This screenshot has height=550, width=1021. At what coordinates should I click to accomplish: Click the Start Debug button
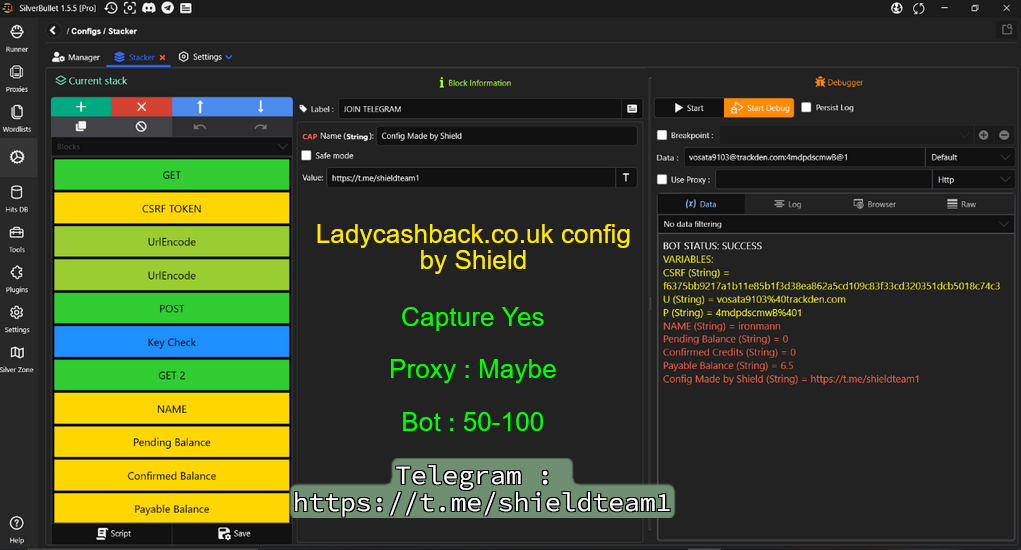coord(759,108)
